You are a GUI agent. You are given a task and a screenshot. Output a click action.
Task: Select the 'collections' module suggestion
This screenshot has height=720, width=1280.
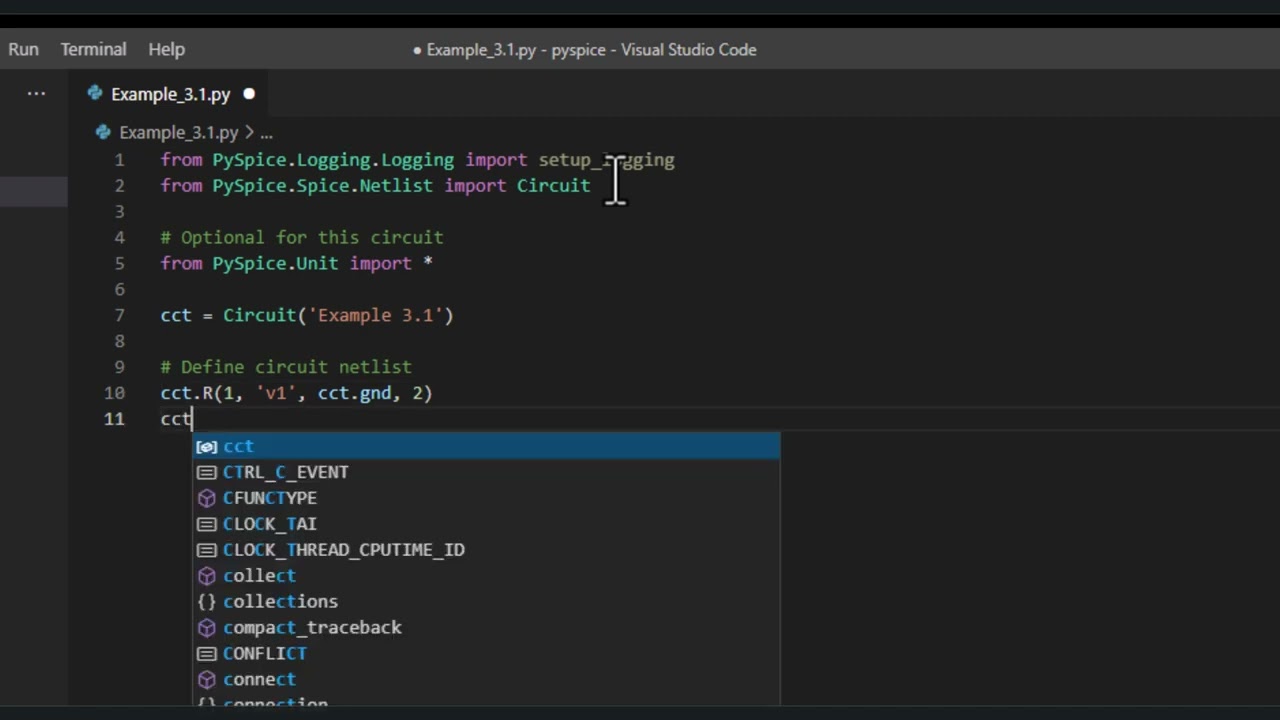pyautogui.click(x=486, y=602)
